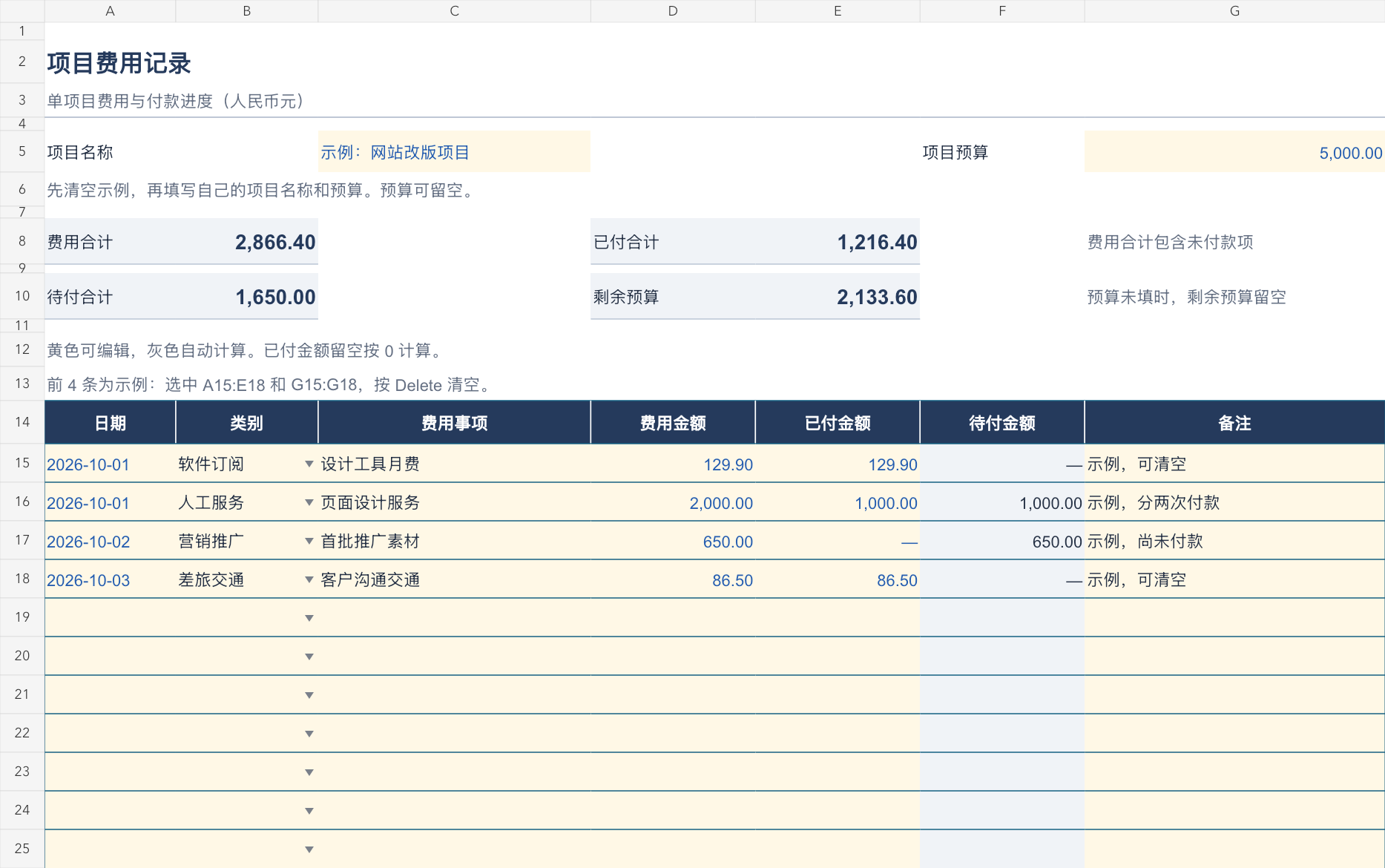Select expense amount 2,000.00 cell
The image size is (1385, 868).
tap(673, 503)
